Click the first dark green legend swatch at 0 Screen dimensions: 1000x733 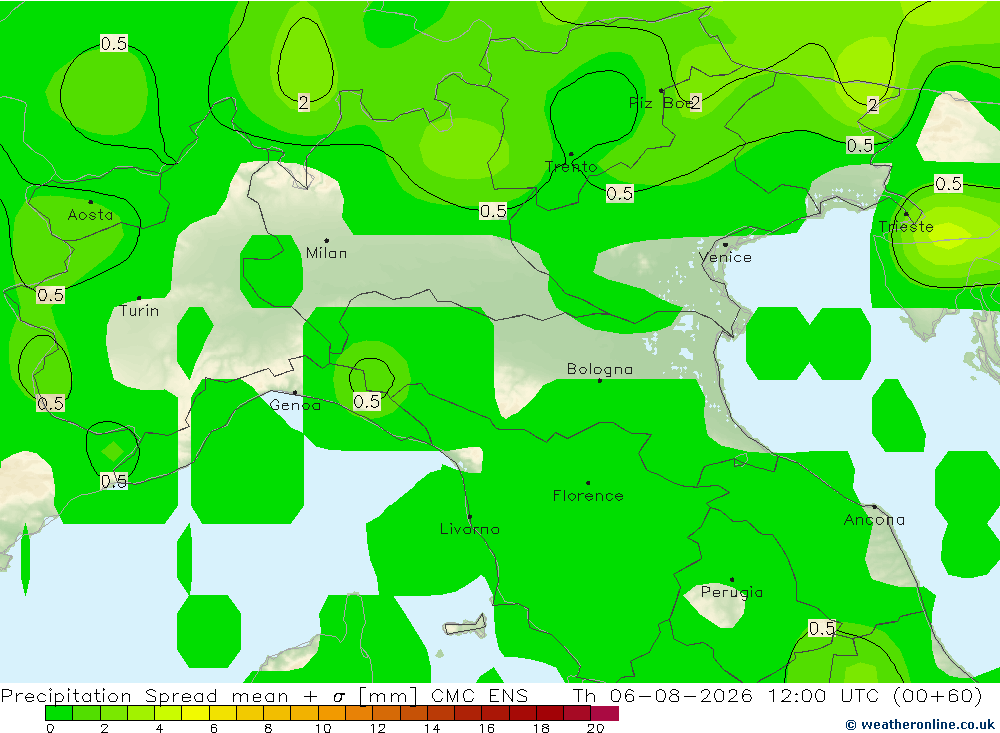[x=59, y=713]
